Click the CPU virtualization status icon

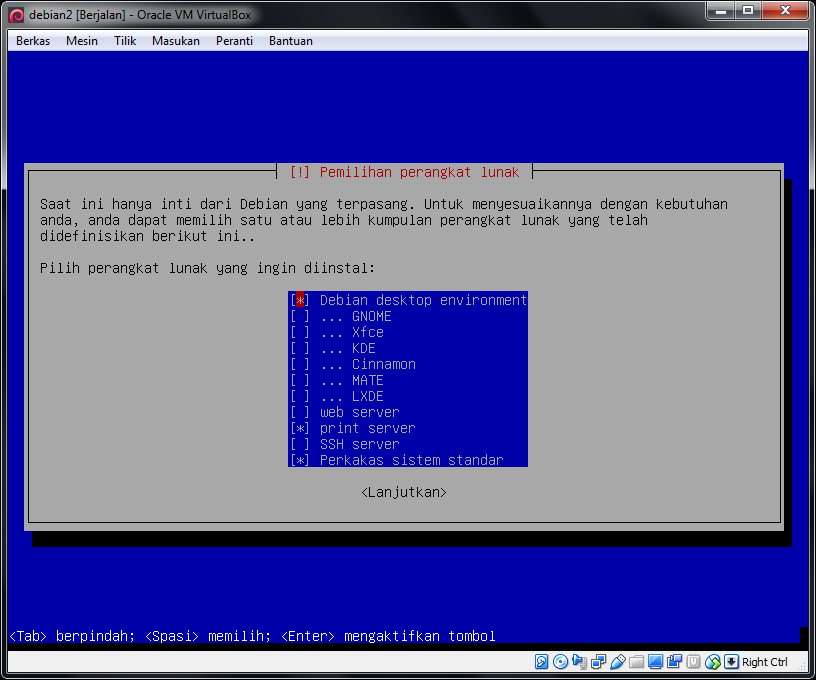[x=693, y=662]
